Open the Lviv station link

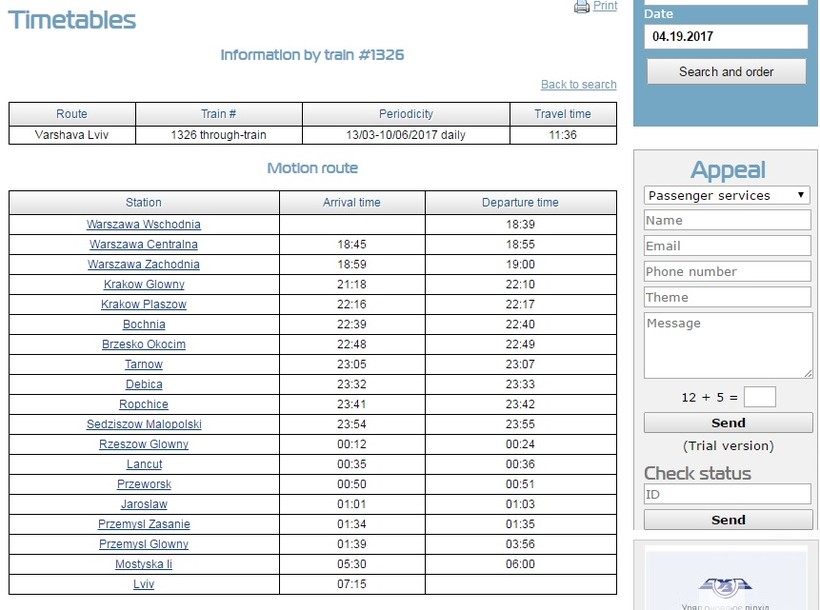[x=144, y=585]
